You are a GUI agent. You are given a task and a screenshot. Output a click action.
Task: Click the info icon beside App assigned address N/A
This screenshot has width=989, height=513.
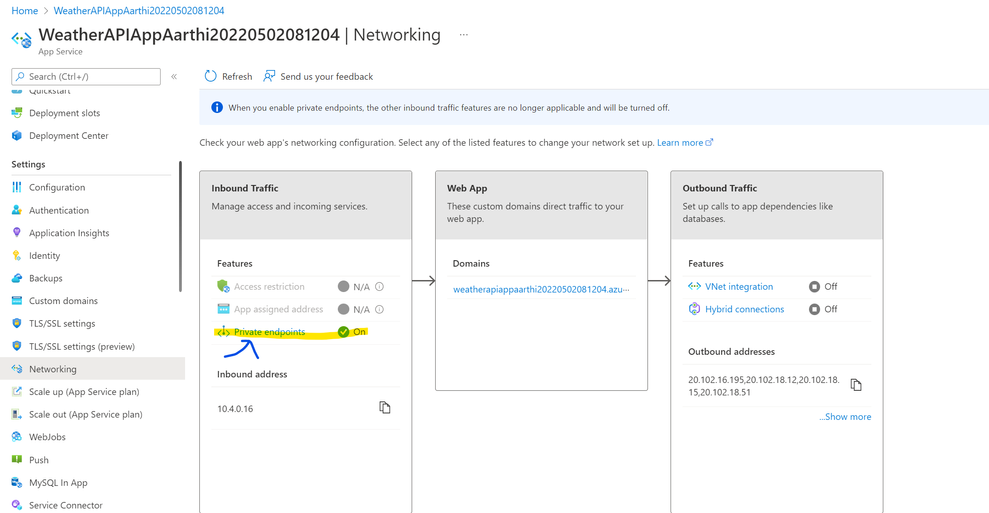pyautogui.click(x=380, y=309)
